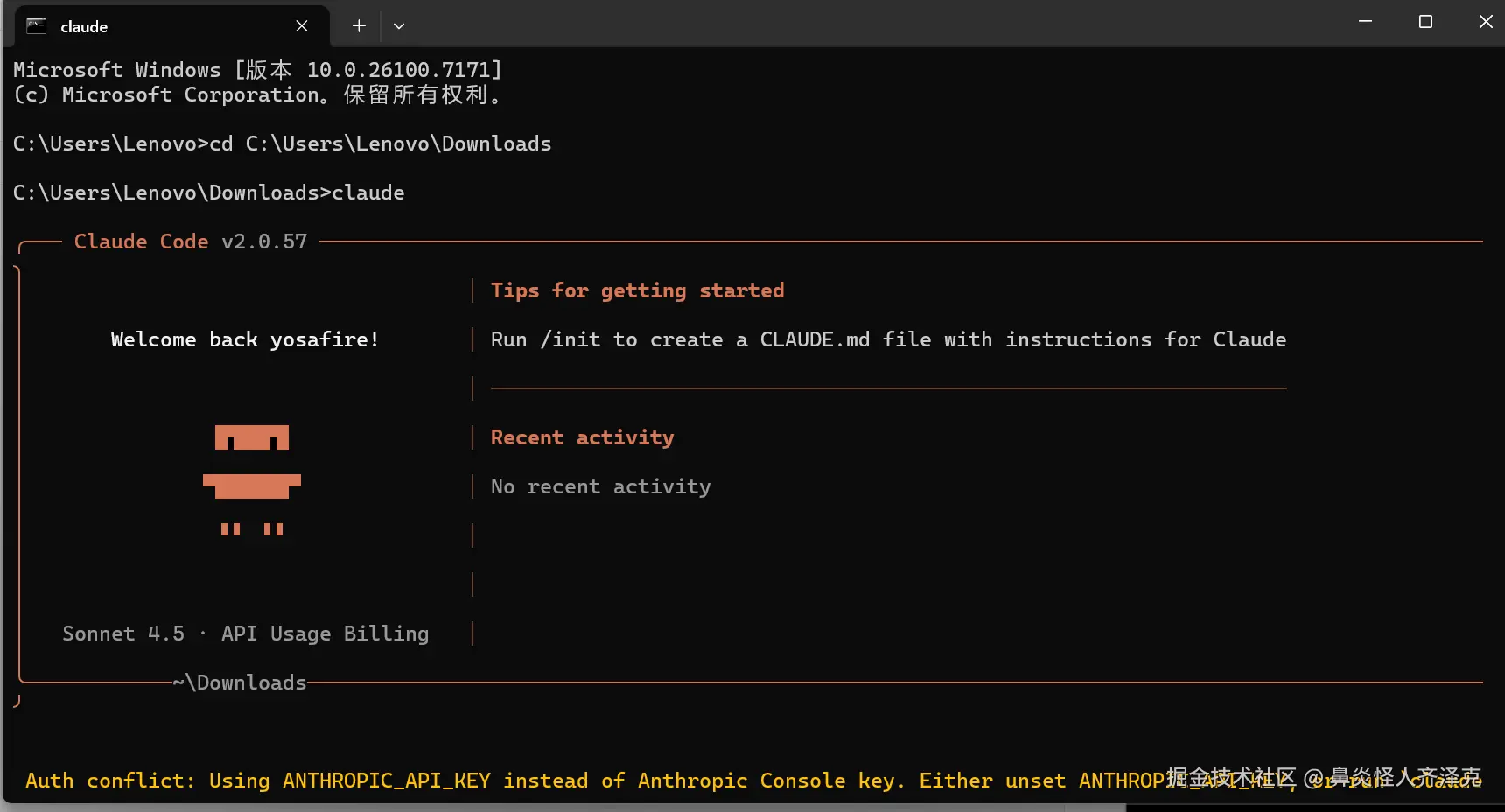Expand the new tab profile dropdown

399,26
